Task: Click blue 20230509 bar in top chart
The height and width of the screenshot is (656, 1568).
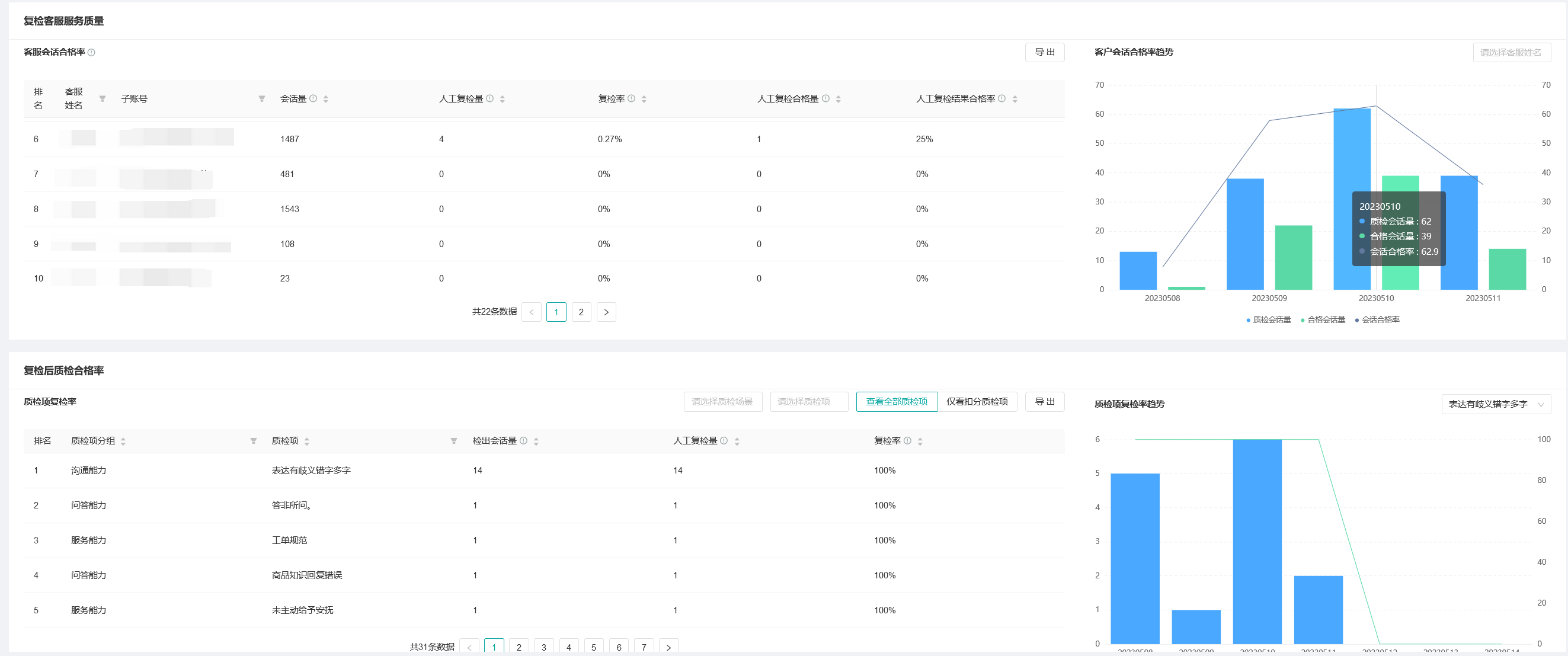Action: [x=1245, y=234]
